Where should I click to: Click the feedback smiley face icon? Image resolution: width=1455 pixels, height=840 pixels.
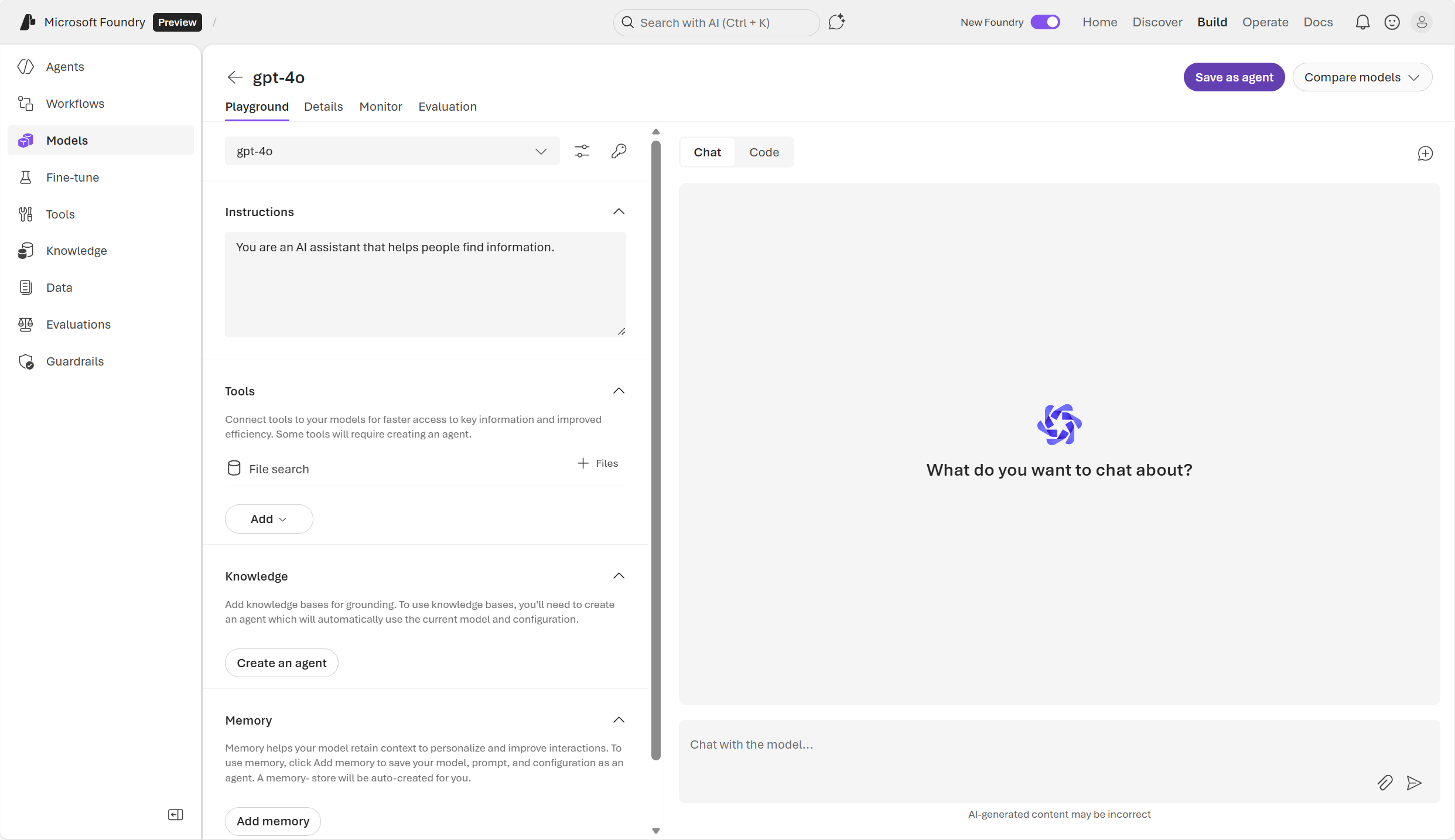pyautogui.click(x=1392, y=22)
